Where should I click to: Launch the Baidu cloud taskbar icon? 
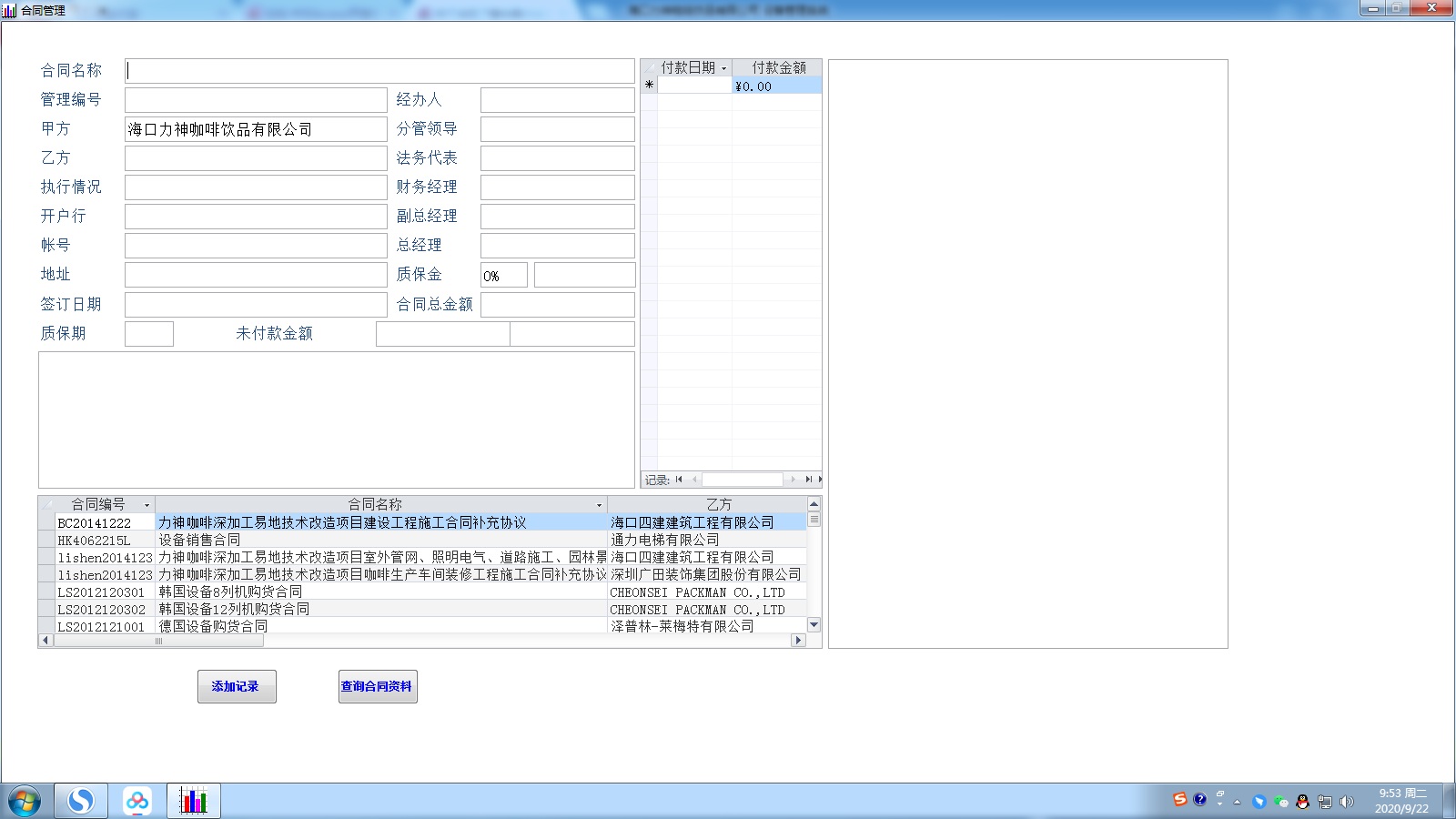(x=137, y=801)
